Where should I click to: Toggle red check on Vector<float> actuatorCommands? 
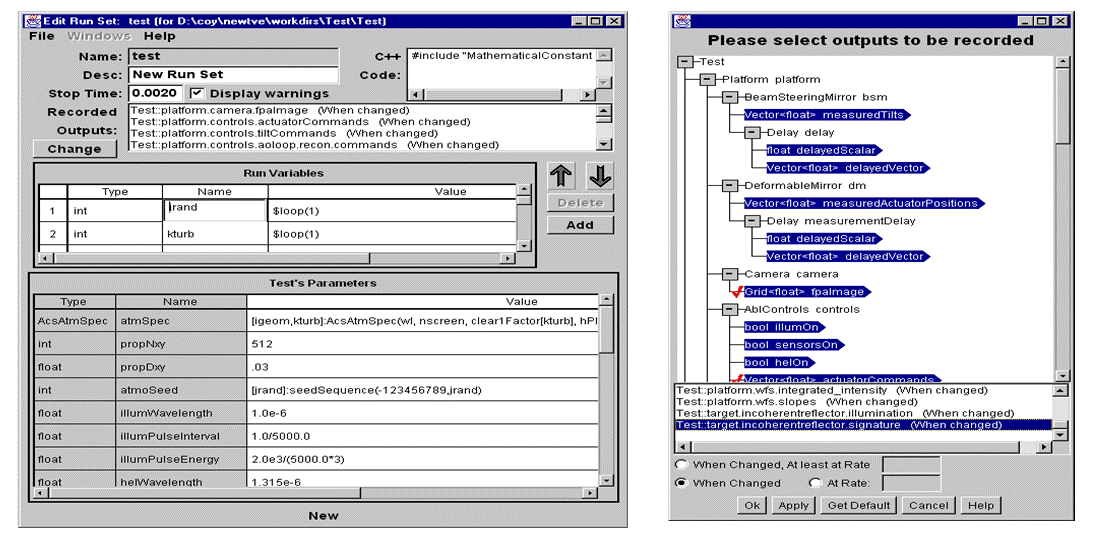point(735,379)
